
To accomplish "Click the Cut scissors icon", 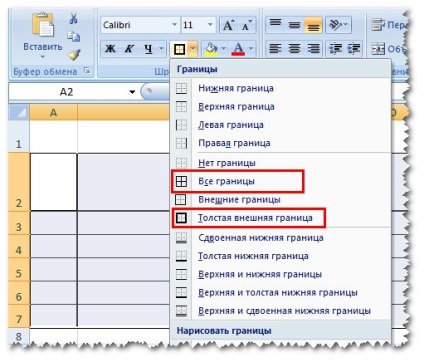I will click(x=74, y=18).
